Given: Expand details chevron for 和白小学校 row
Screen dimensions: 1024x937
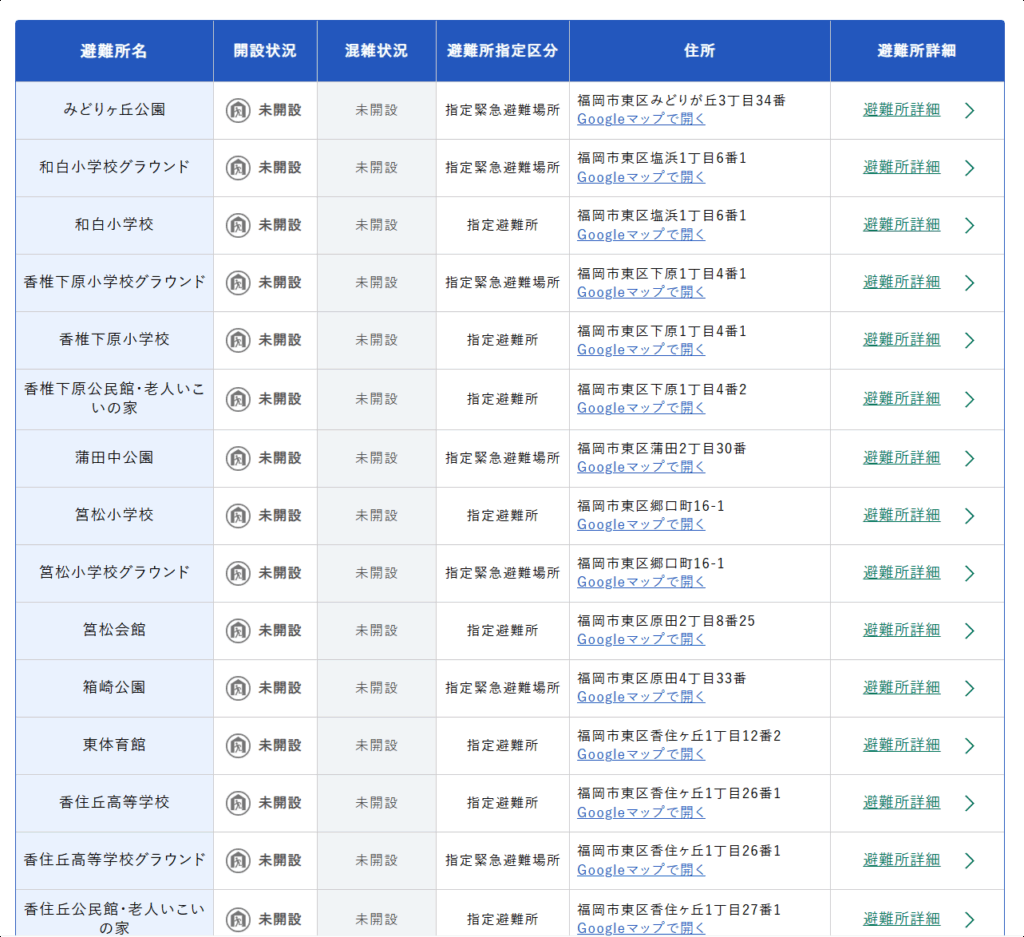Looking at the screenshot, I should coord(968,226).
